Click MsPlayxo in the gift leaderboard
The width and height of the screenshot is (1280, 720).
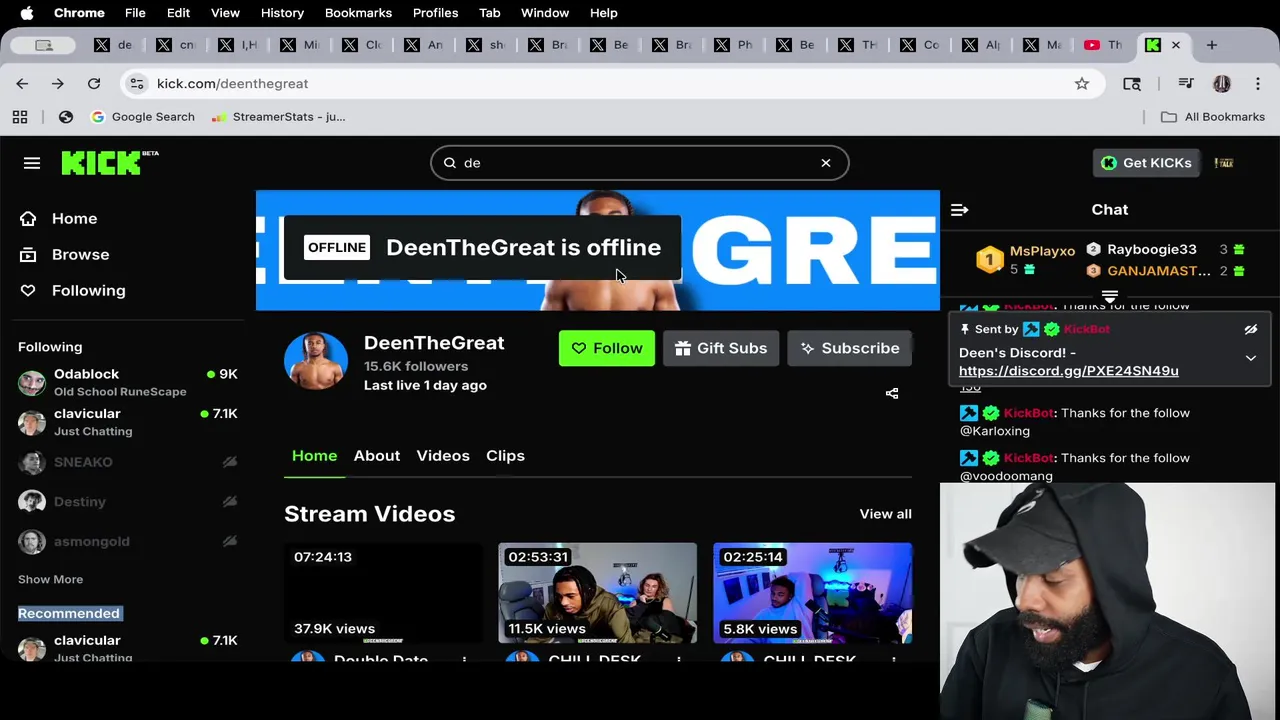tap(1042, 251)
